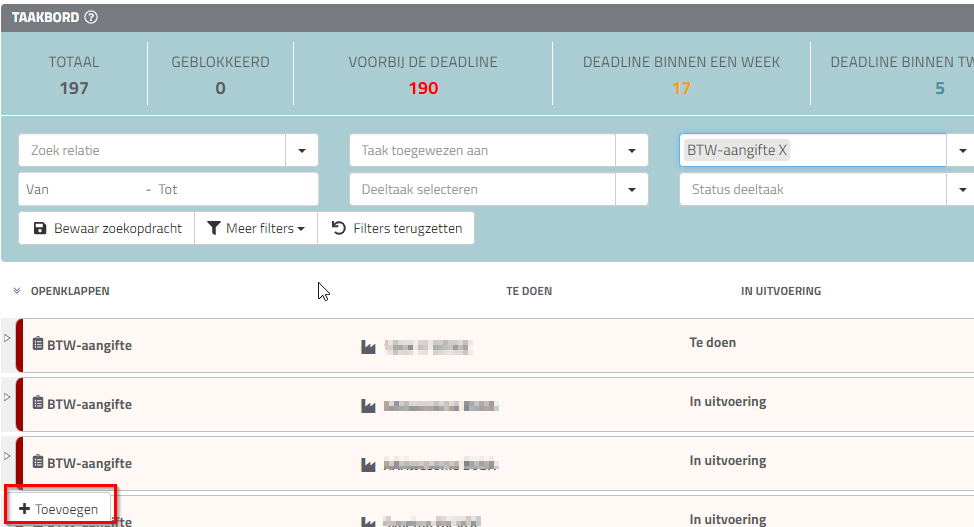Click the Status deeltaak field
This screenshot has height=527, width=974.
tap(810, 189)
